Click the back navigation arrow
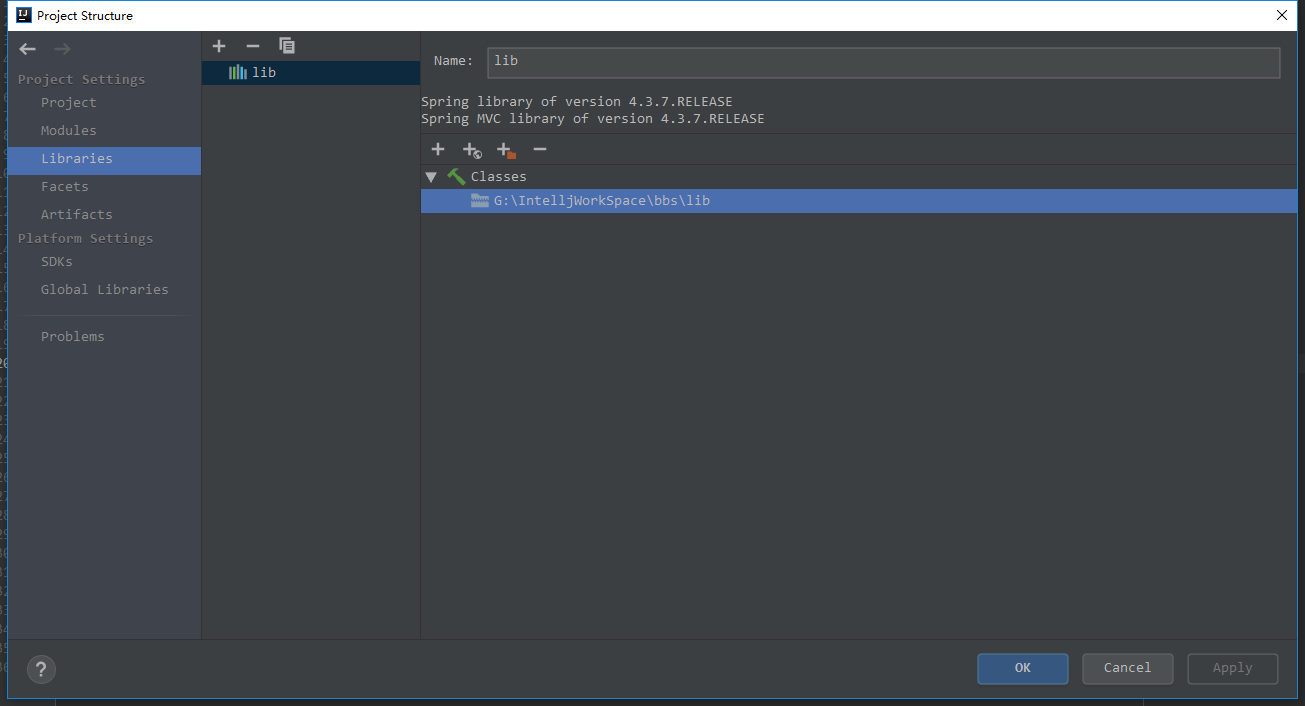Screen dimensions: 1305x706 pyautogui.click(x=28, y=49)
